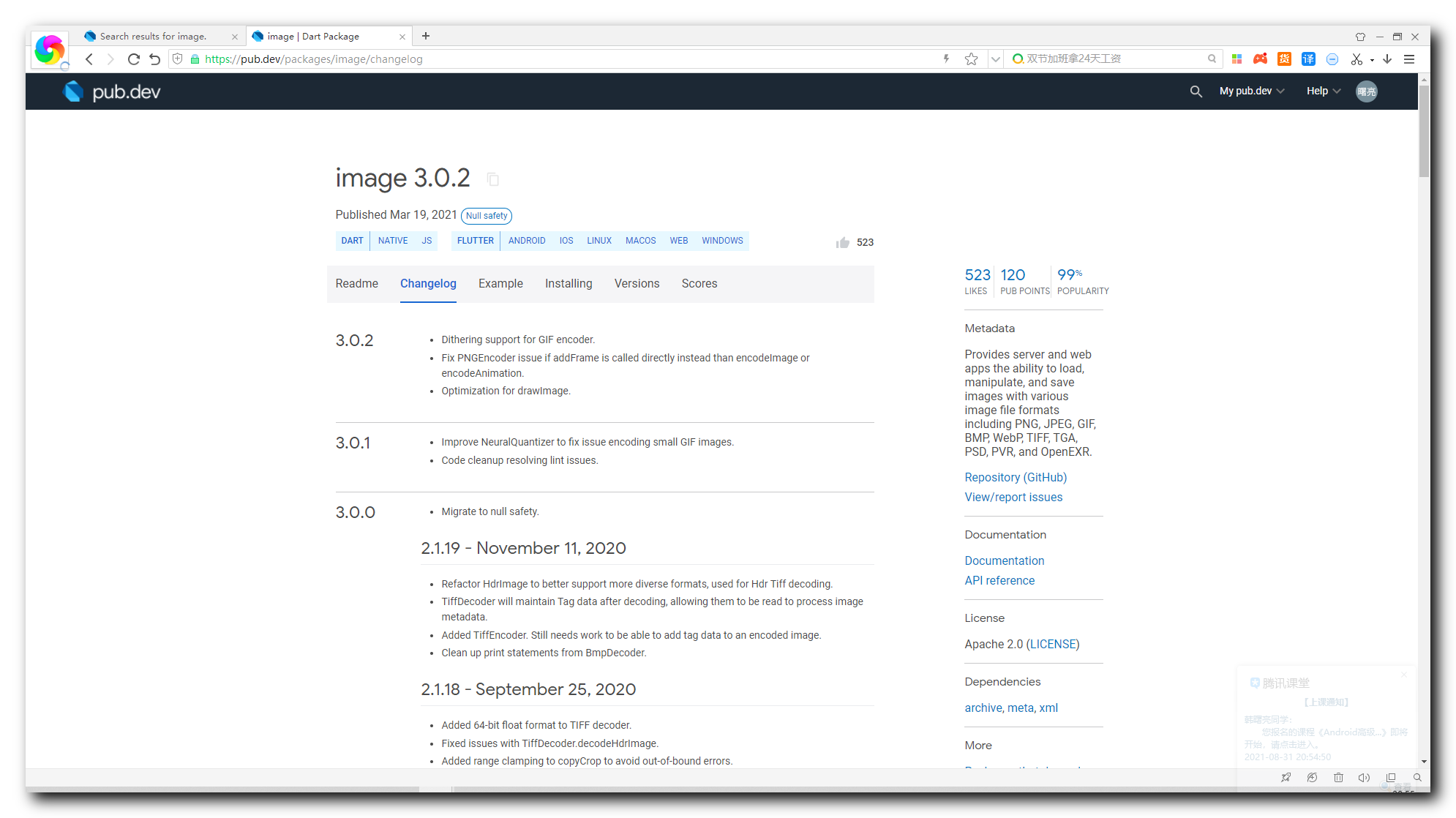The image size is (1456, 818).
Task: Click the 3.0.1 version heading
Action: tap(353, 443)
